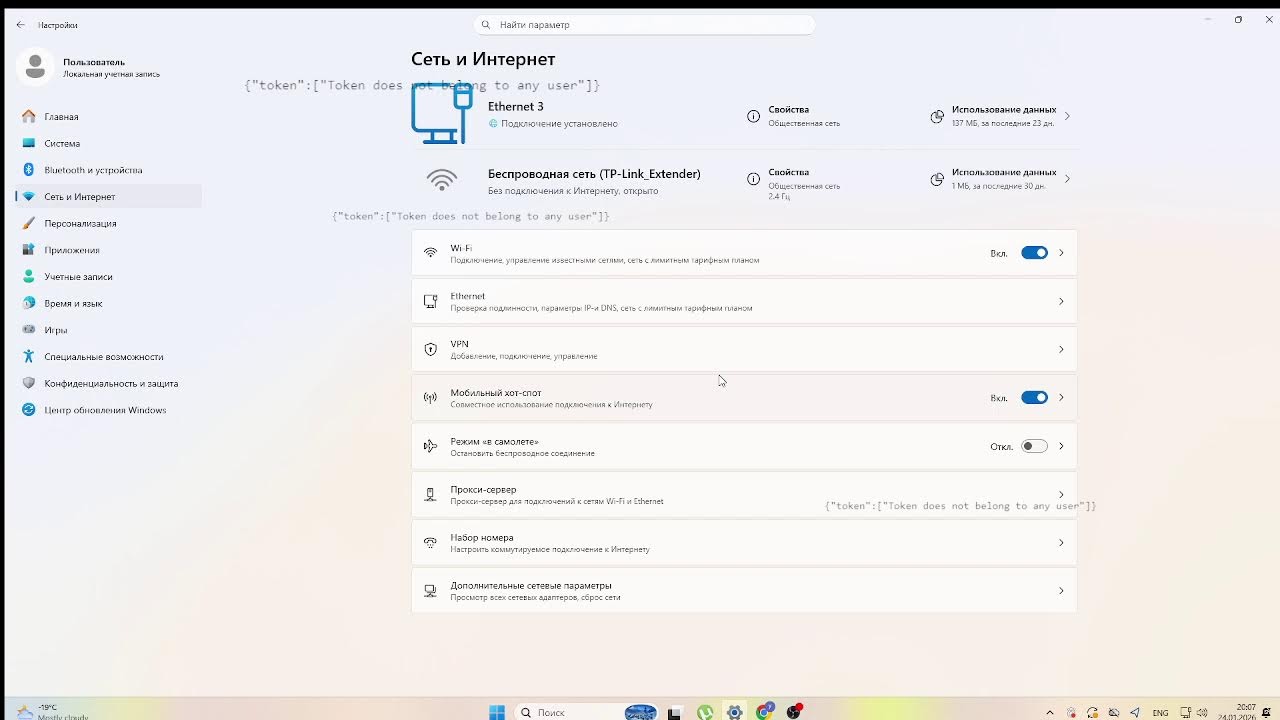Turn off the Wi-Fi switch
The height and width of the screenshot is (720, 1280).
click(x=1034, y=253)
